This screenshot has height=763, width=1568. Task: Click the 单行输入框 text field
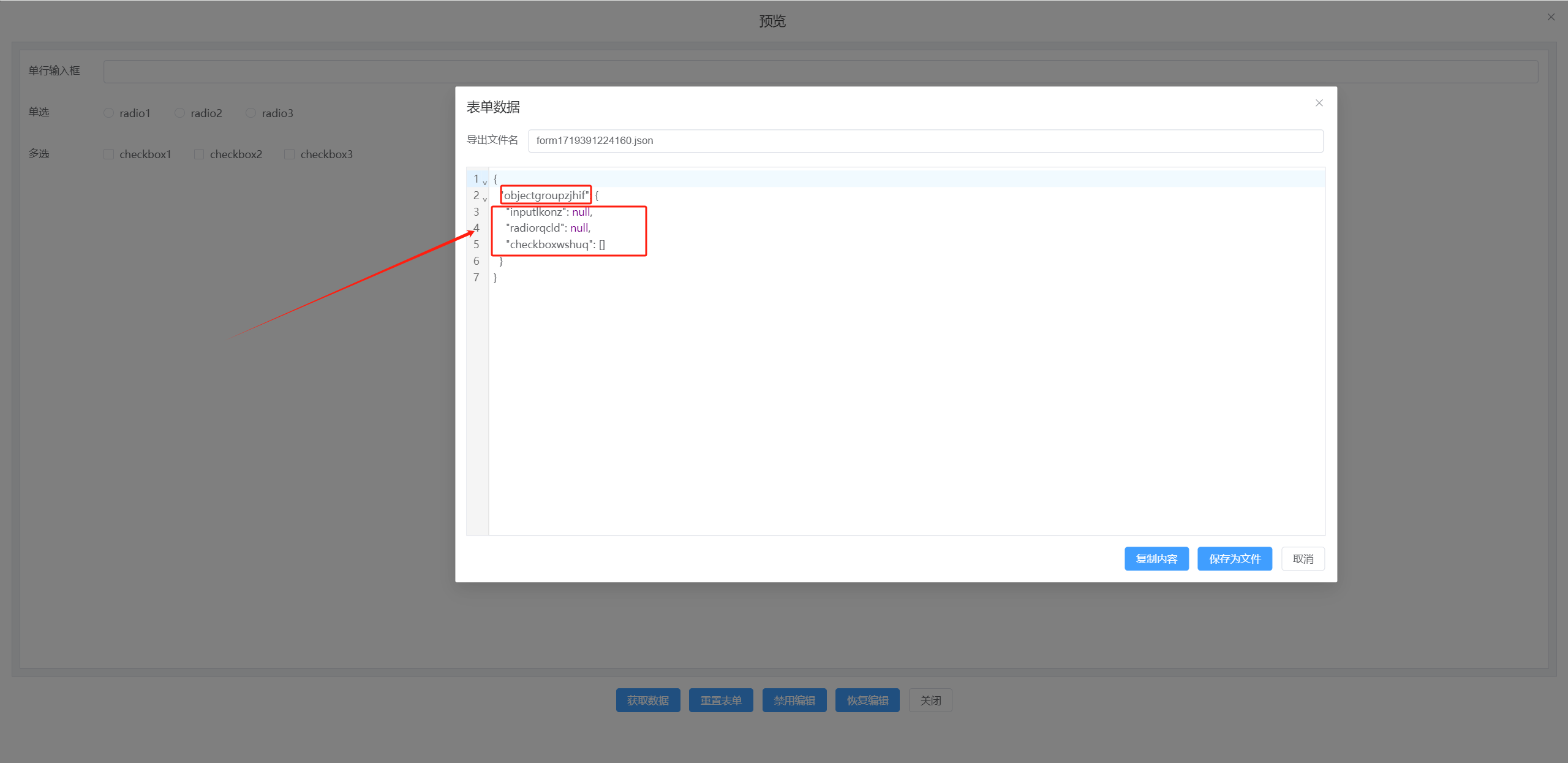(821, 72)
